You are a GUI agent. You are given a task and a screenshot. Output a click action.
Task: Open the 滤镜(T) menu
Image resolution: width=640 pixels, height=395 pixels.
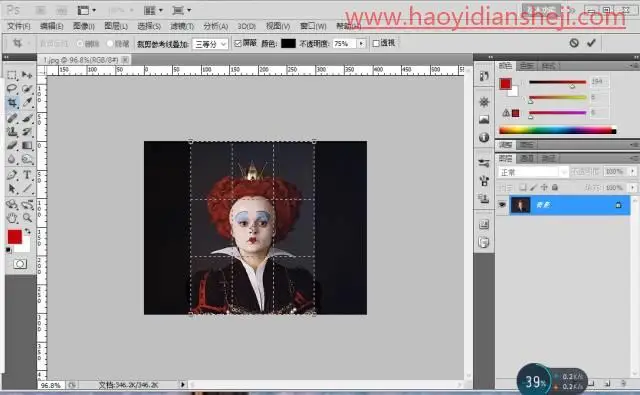point(182,27)
